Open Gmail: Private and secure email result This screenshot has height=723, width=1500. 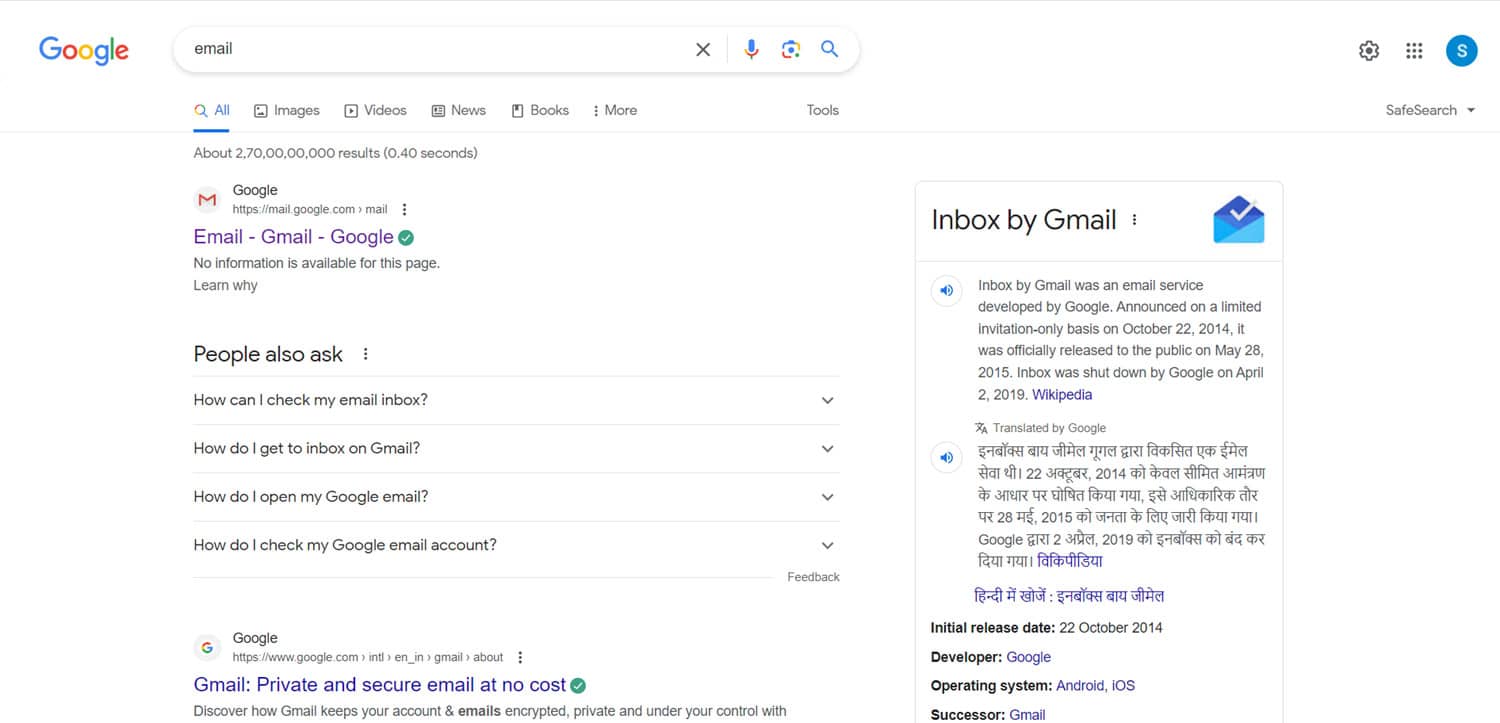pyautogui.click(x=380, y=685)
